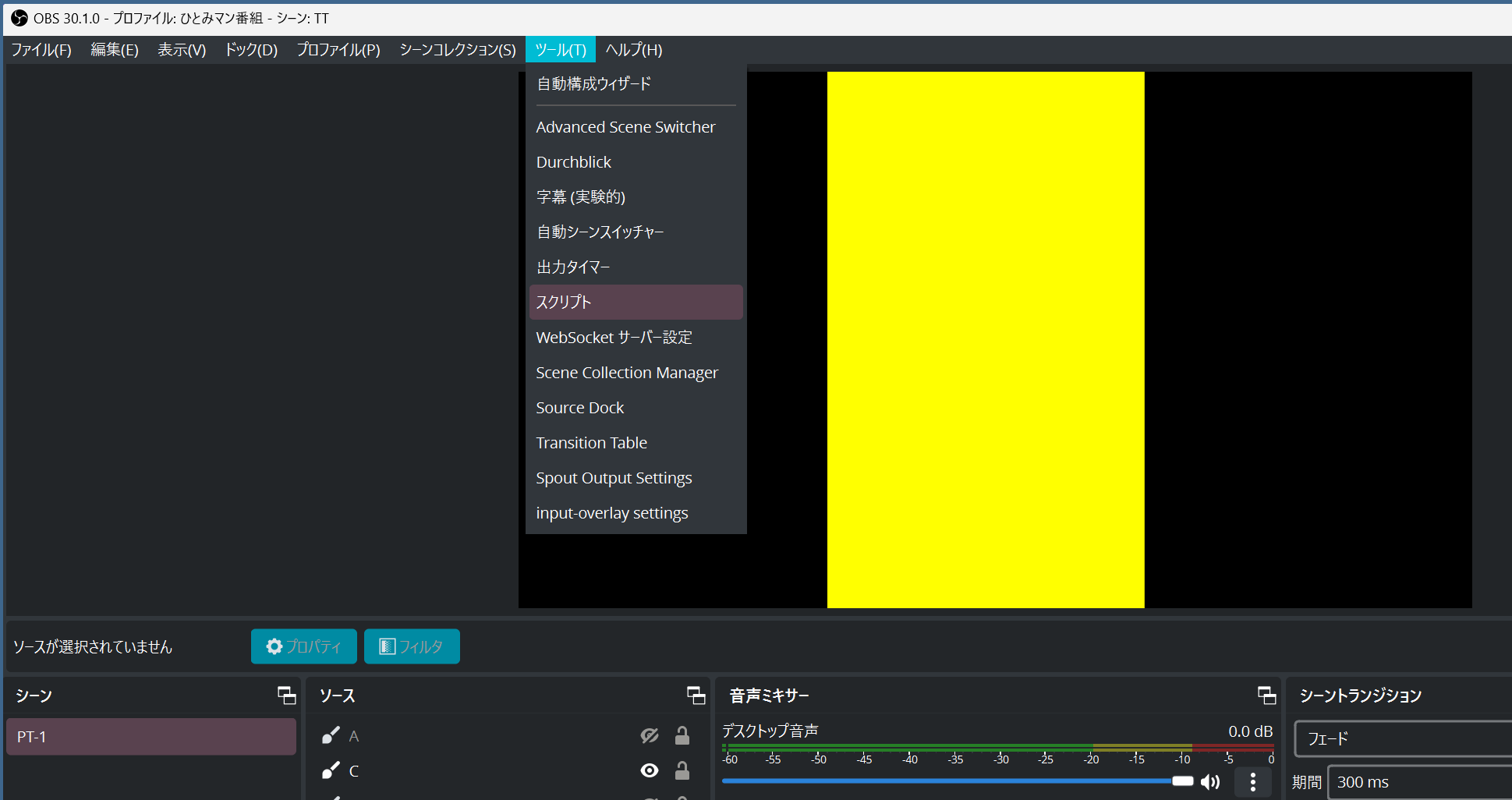Image resolution: width=1512 pixels, height=800 pixels.
Task: Toggle the lock on source C
Action: (x=682, y=771)
